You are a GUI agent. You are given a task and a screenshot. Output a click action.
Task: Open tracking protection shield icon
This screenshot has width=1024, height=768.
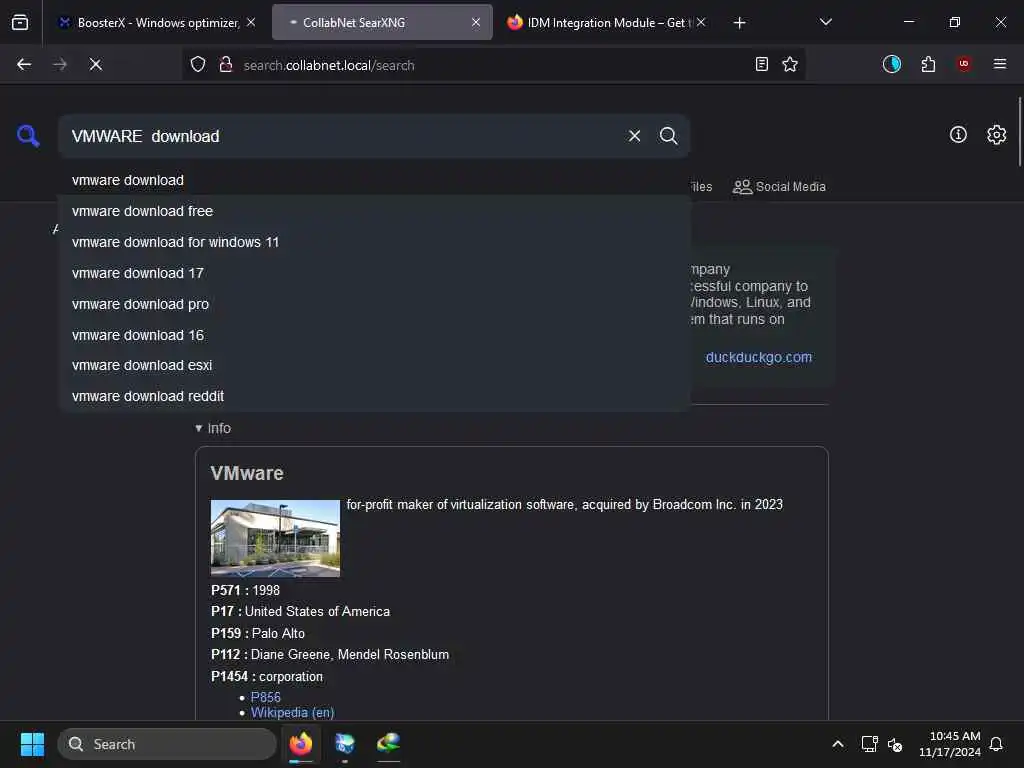(198, 64)
